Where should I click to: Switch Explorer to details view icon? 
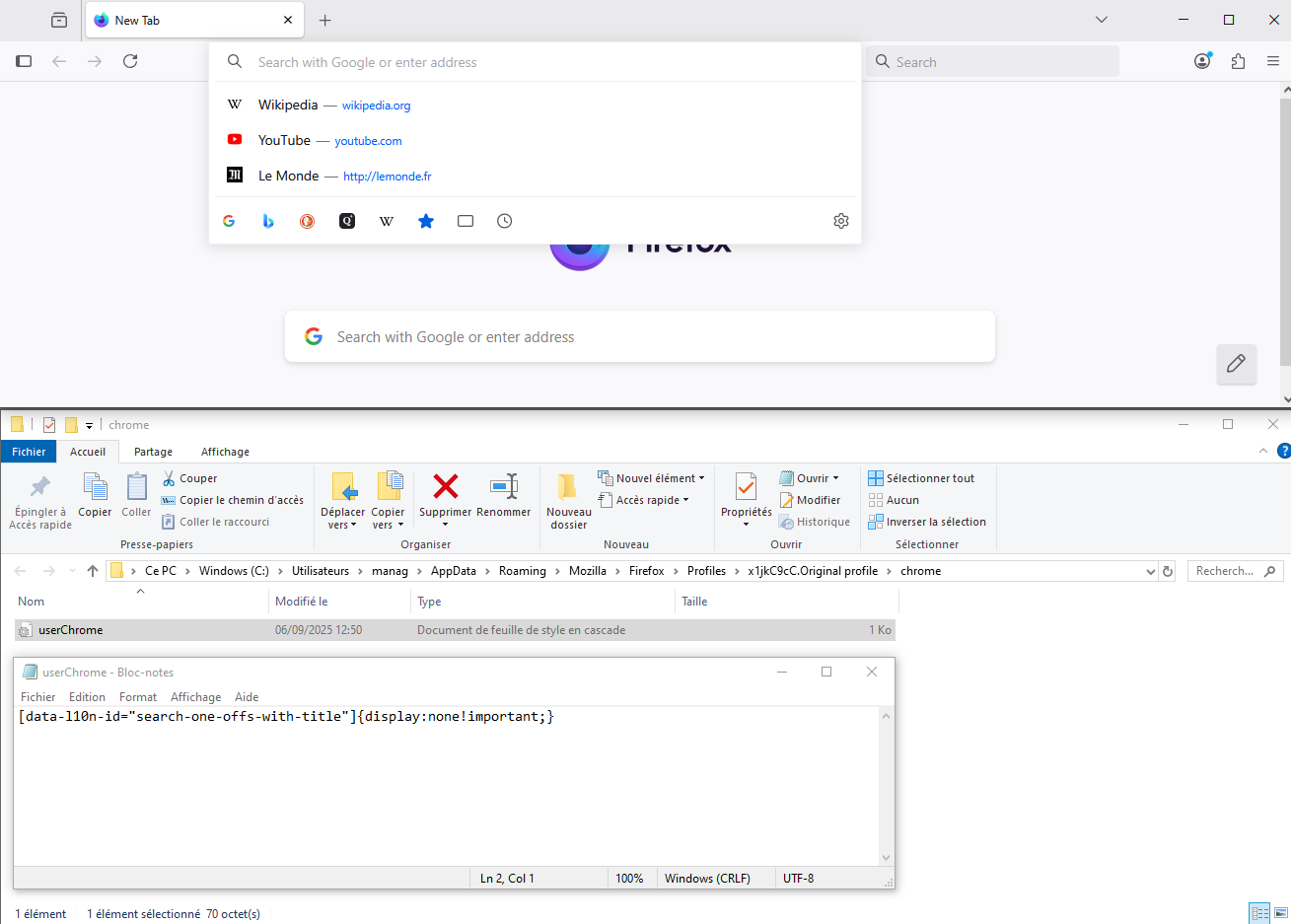click(x=1259, y=913)
